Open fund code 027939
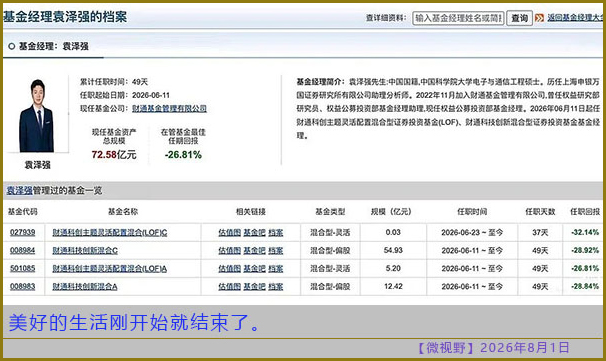 tap(22, 232)
